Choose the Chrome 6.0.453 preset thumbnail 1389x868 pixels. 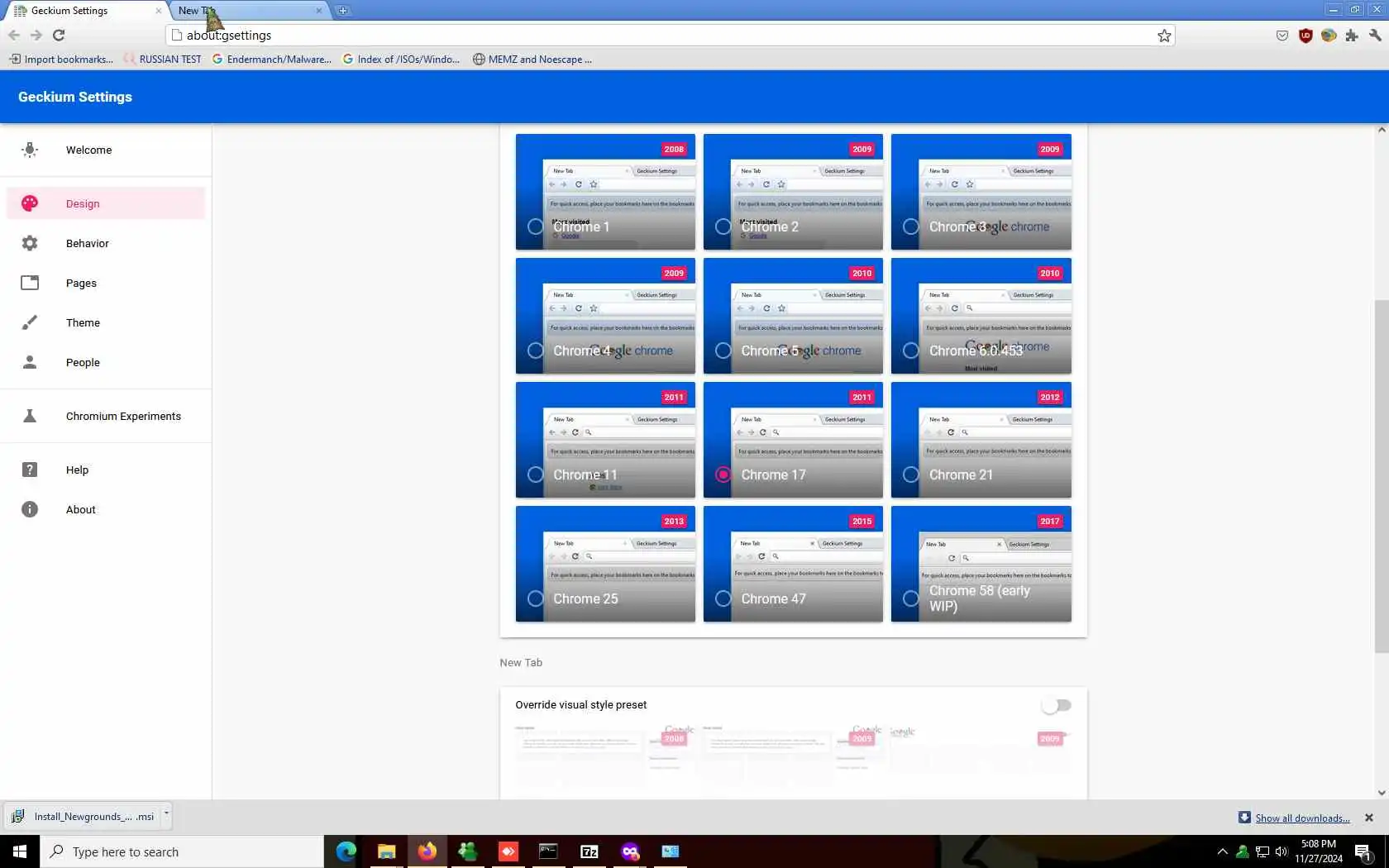click(x=981, y=316)
